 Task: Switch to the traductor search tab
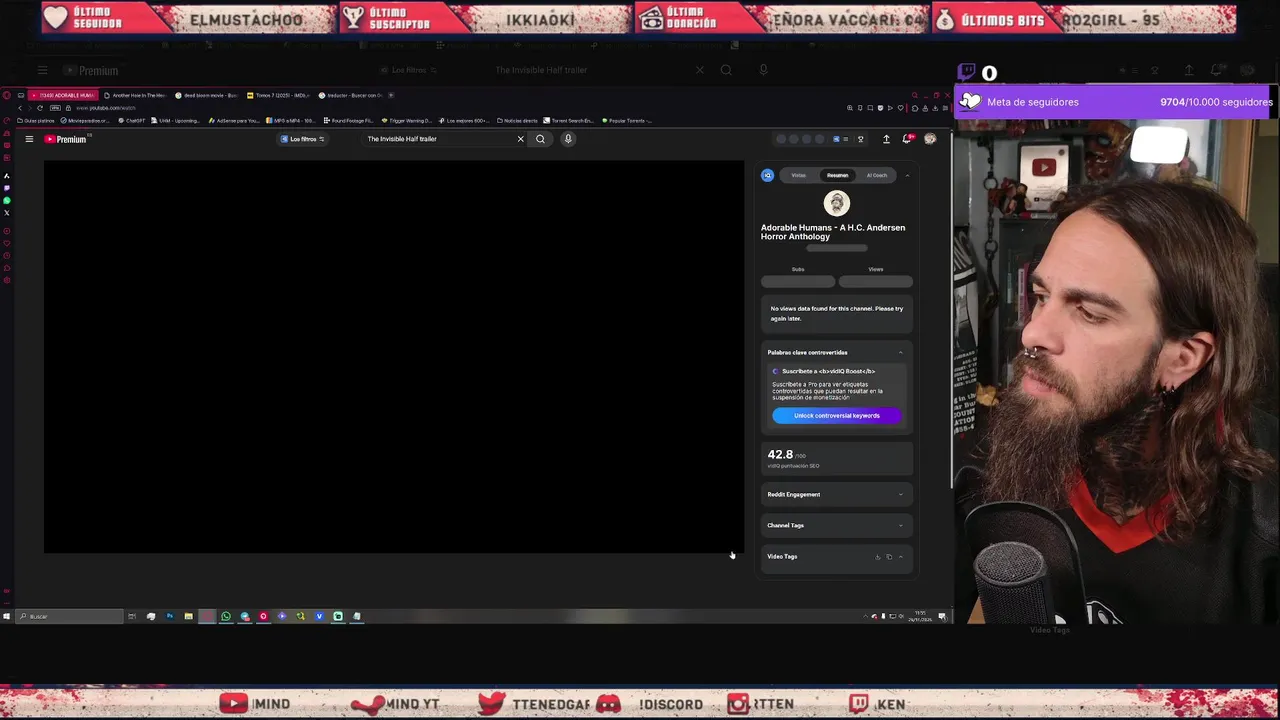[351, 95]
